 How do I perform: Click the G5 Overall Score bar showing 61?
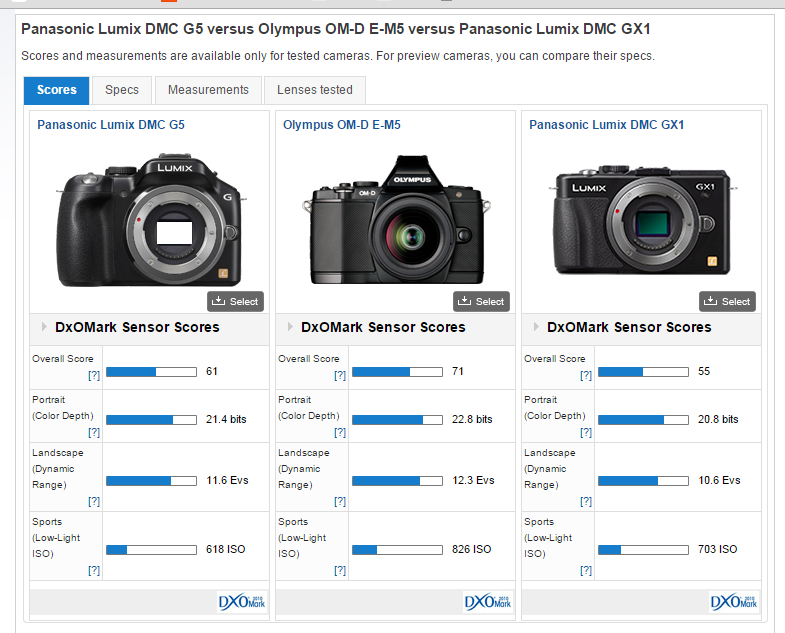pyautogui.click(x=151, y=372)
